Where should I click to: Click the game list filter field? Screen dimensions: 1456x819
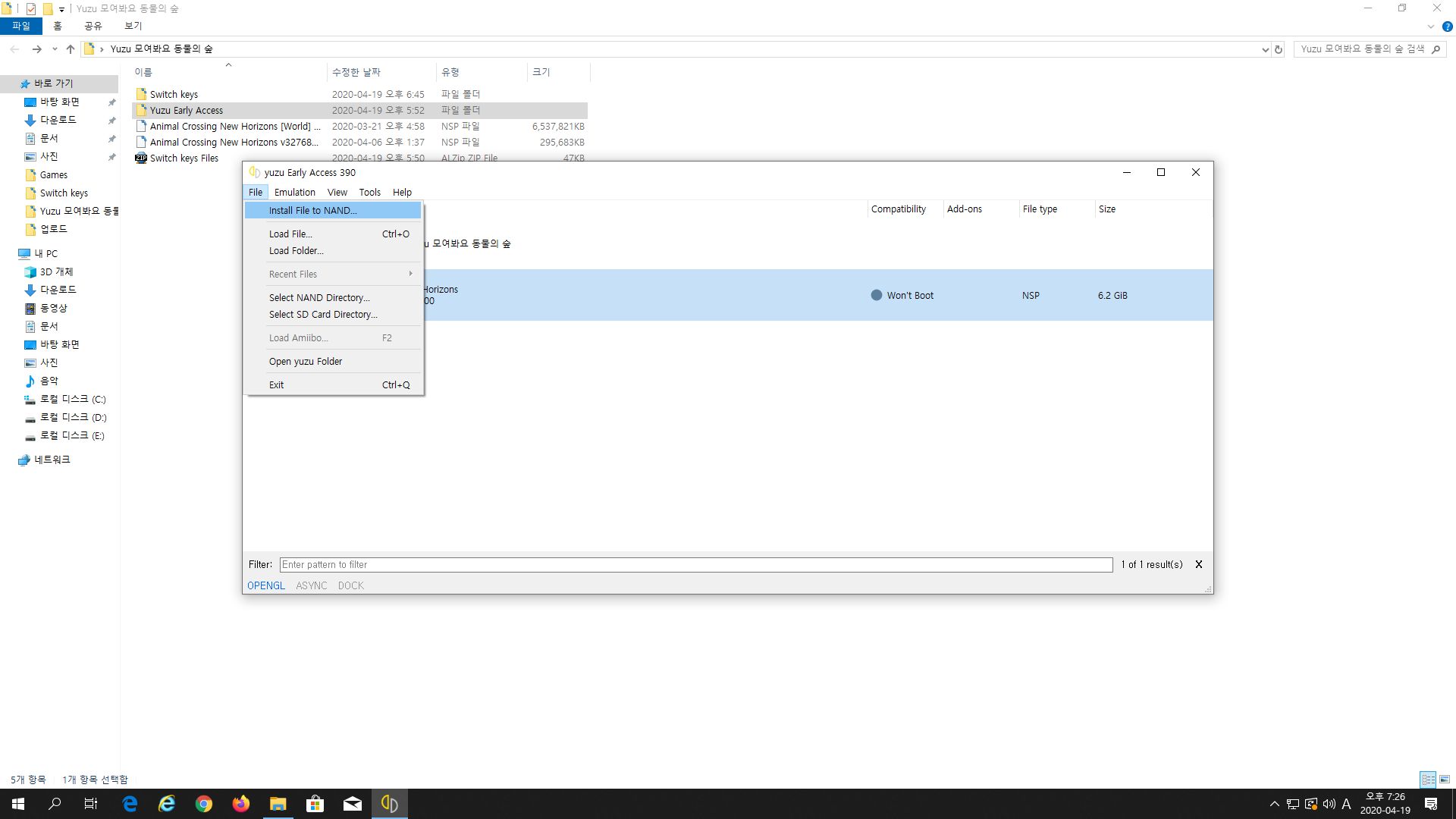coord(695,564)
